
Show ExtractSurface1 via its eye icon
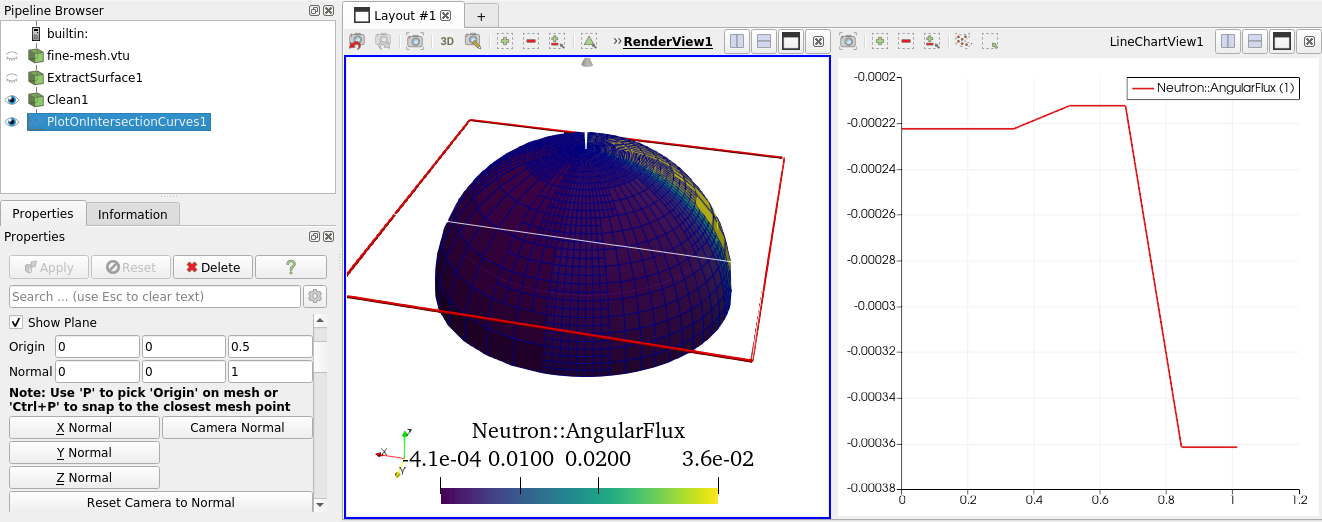coord(12,78)
